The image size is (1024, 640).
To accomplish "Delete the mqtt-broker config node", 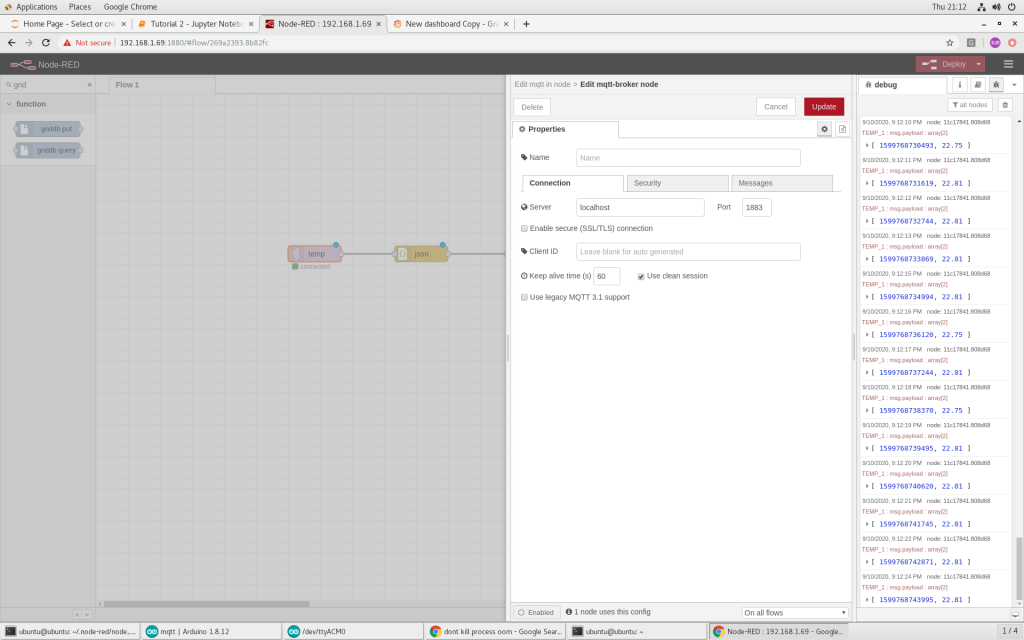I will [531, 106].
